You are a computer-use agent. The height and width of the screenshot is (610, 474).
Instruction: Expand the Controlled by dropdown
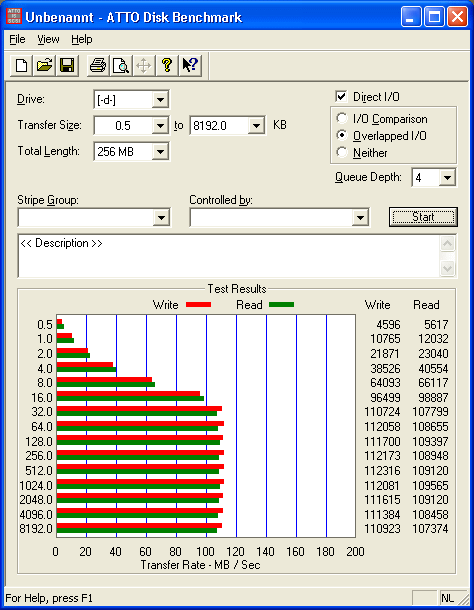pyautogui.click(x=360, y=217)
